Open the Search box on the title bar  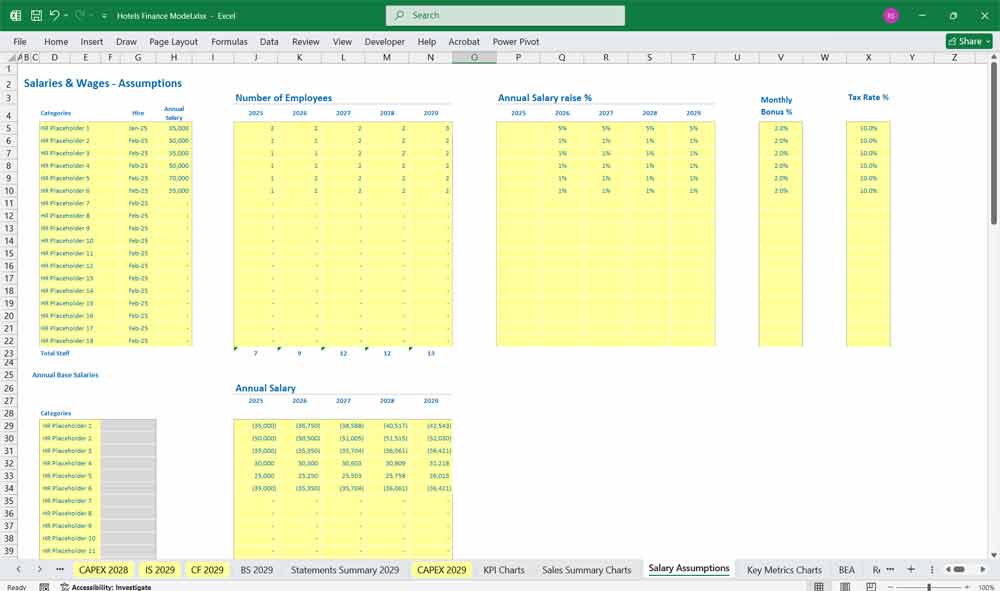click(x=505, y=15)
